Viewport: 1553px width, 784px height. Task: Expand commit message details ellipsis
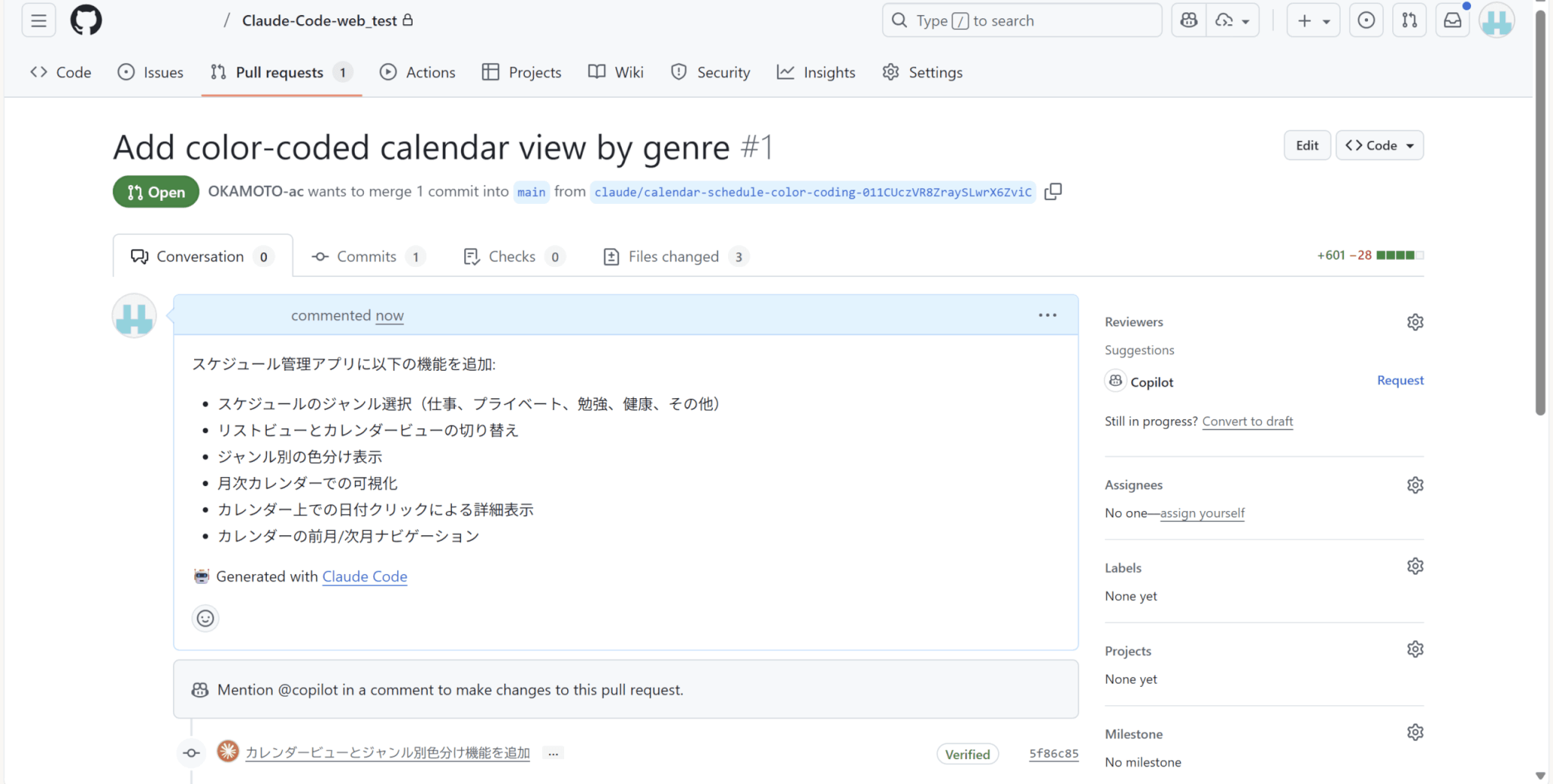554,754
